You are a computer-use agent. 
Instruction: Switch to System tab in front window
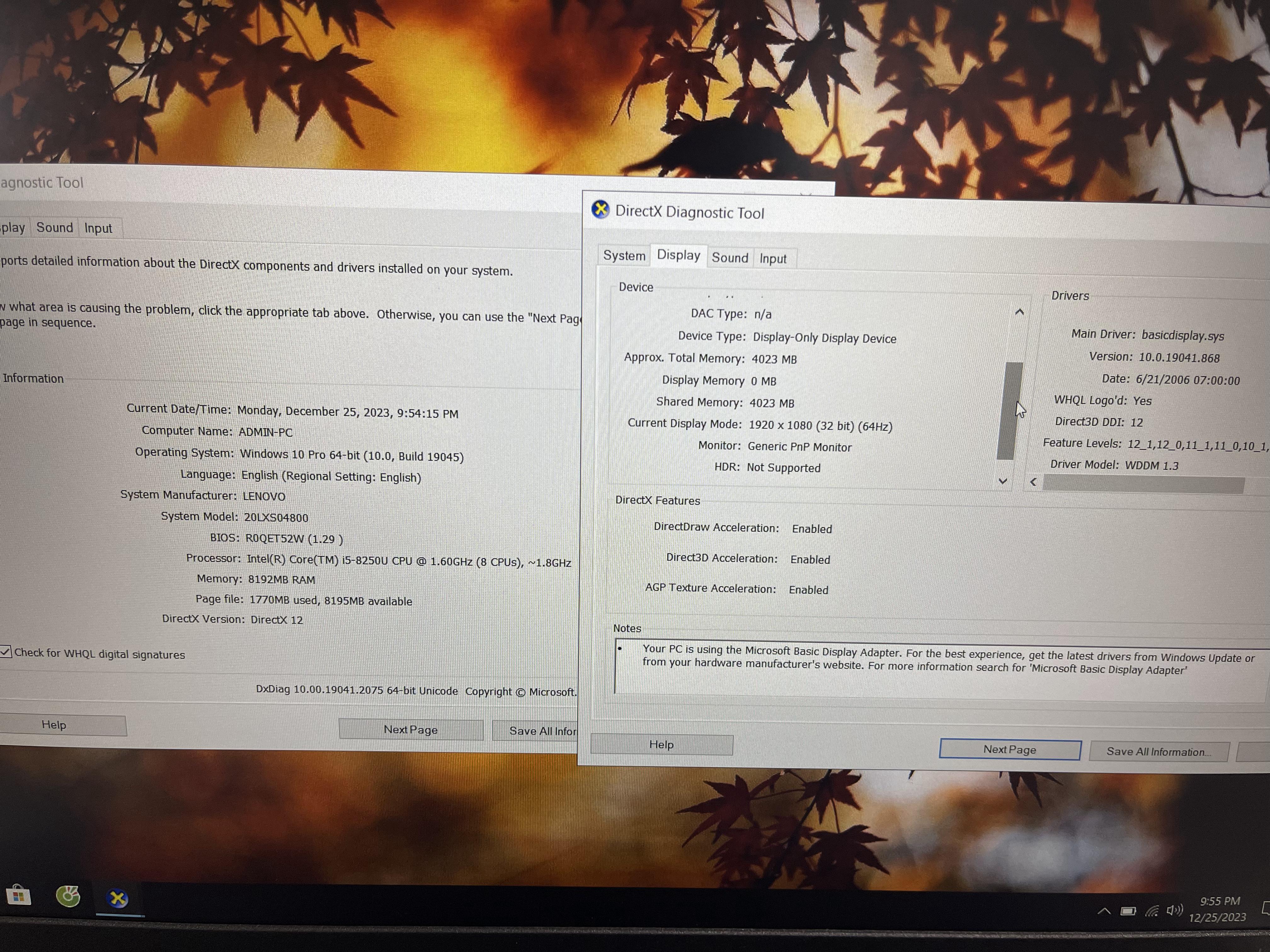click(624, 255)
